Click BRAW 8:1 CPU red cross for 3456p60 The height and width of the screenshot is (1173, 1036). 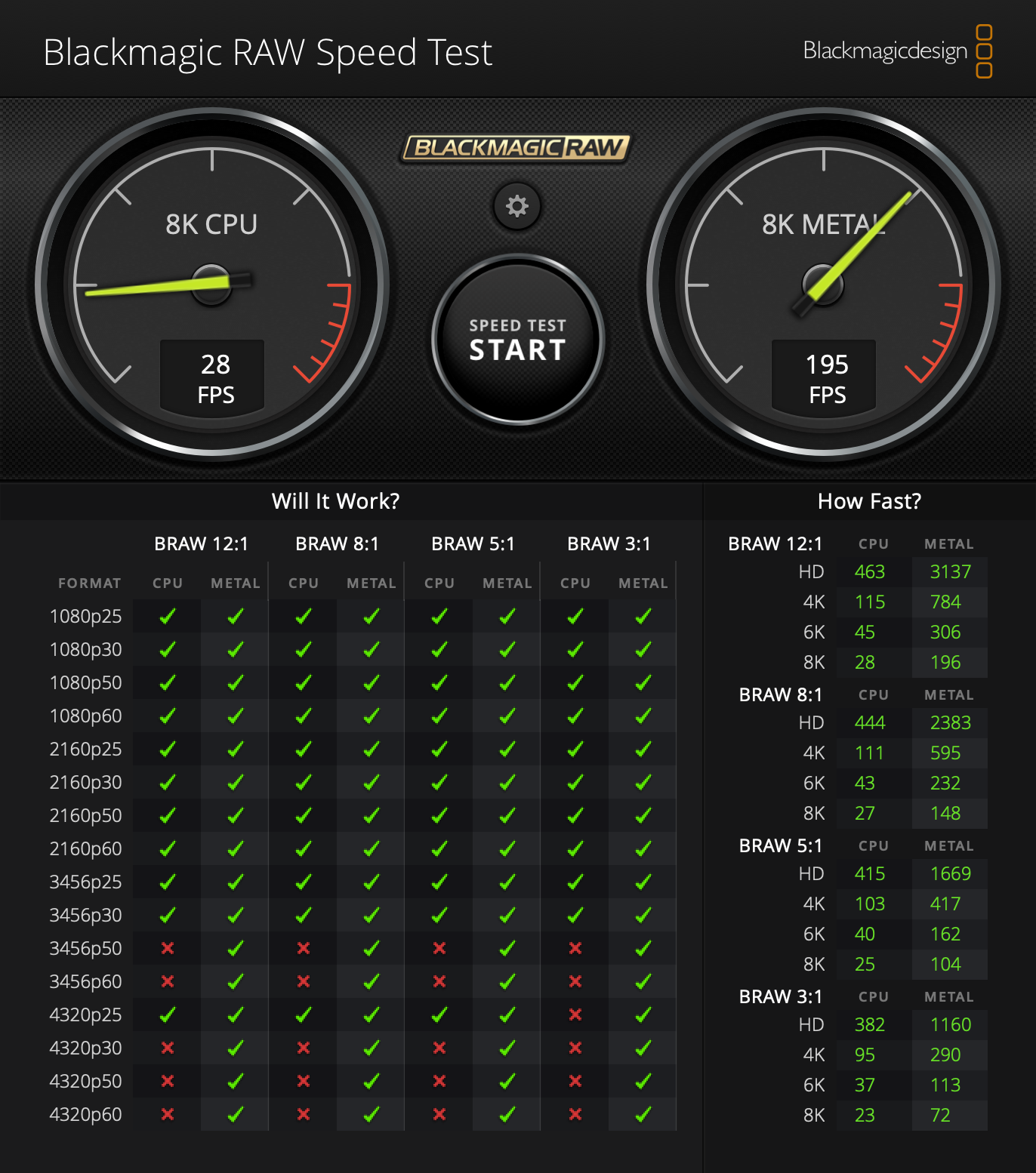[x=304, y=981]
